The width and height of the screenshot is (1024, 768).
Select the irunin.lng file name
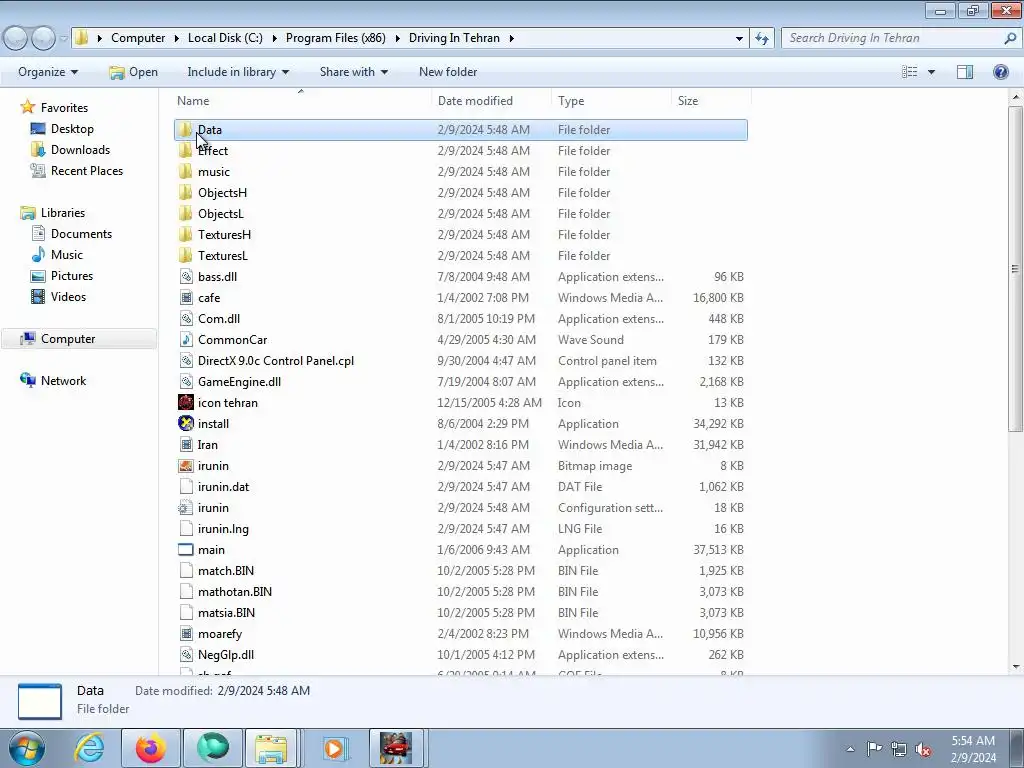pyautogui.click(x=223, y=528)
